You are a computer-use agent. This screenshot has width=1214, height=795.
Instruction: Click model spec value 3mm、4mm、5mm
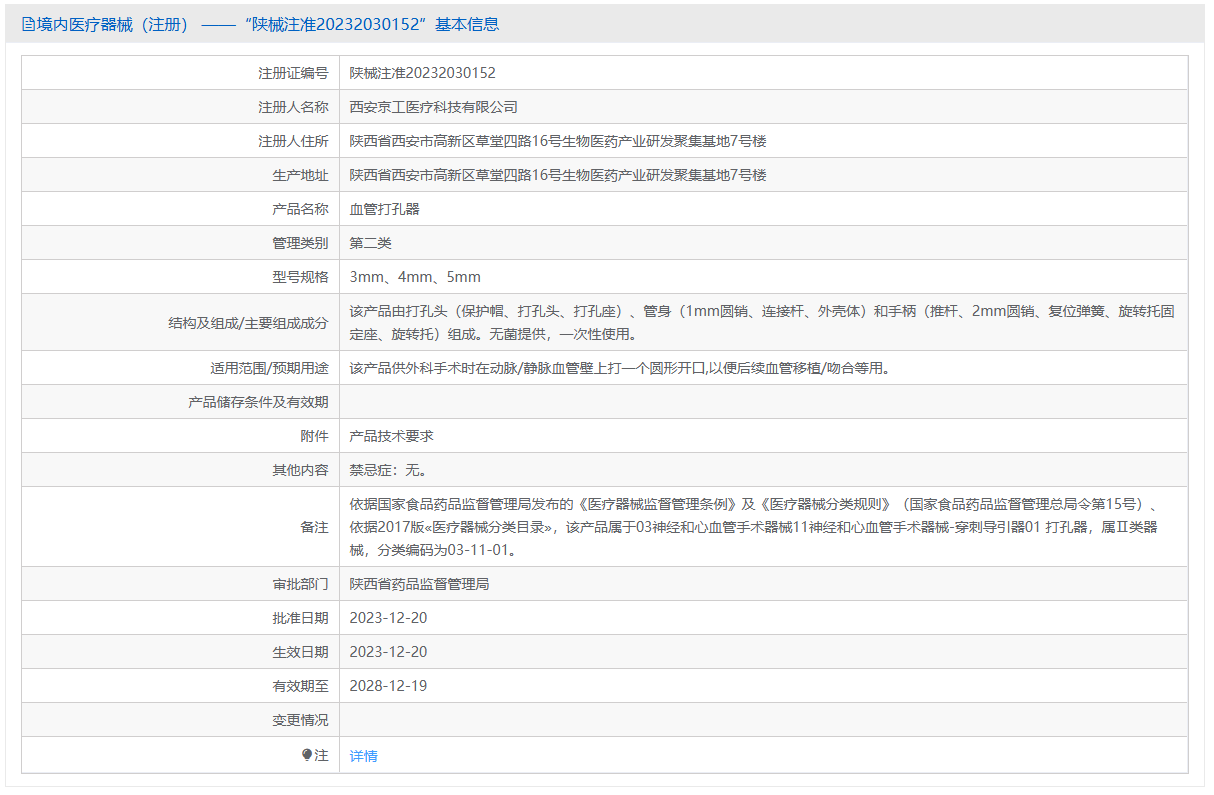tap(415, 277)
